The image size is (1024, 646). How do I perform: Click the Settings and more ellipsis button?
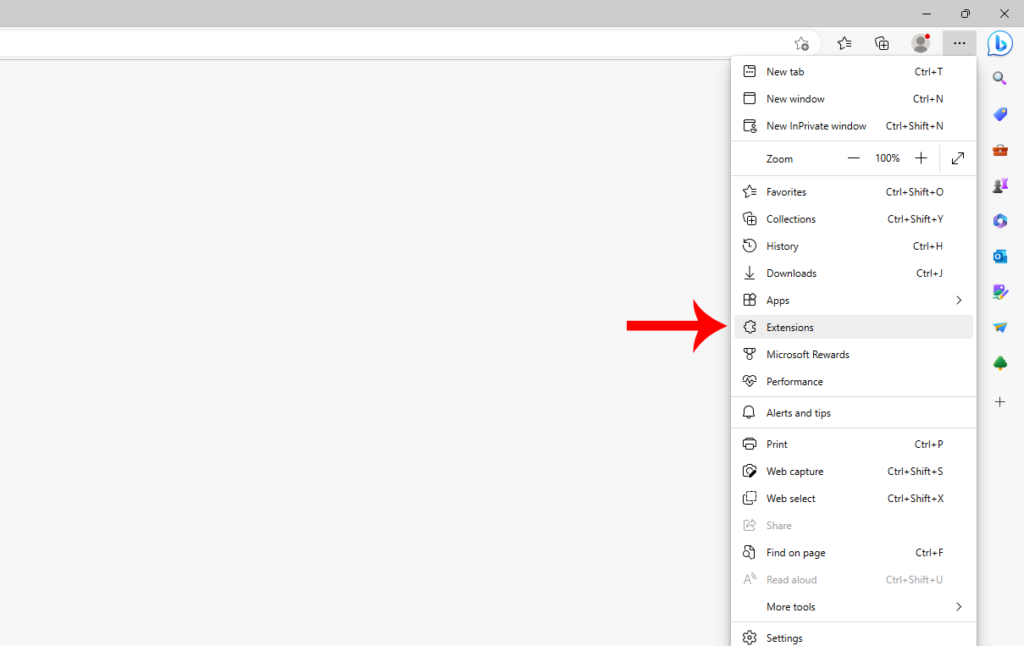point(959,43)
